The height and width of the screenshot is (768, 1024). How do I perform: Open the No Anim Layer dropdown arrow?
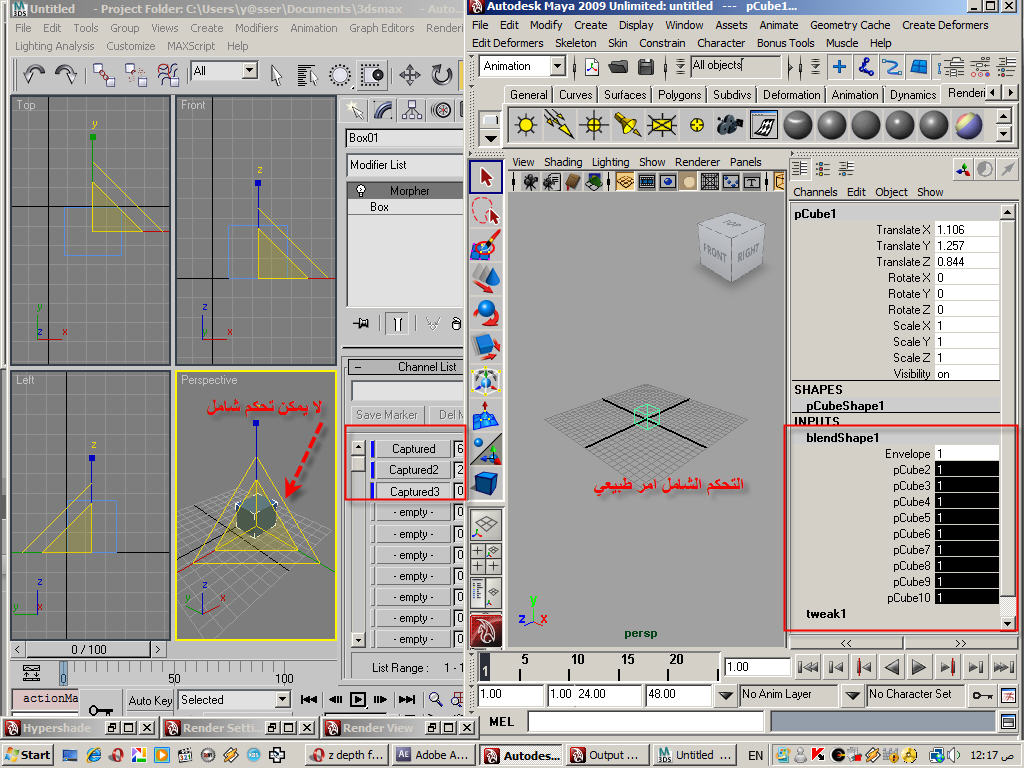tap(725, 695)
